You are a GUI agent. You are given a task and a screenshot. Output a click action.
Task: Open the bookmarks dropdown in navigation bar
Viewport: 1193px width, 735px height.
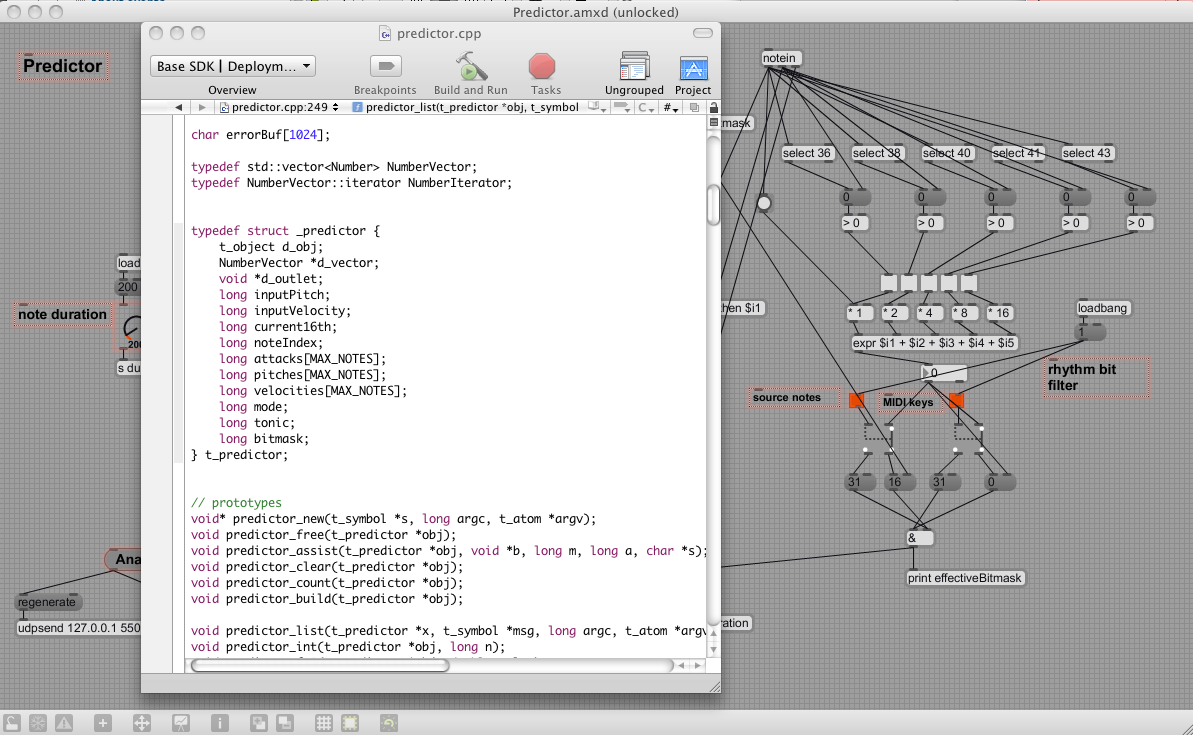click(x=598, y=107)
